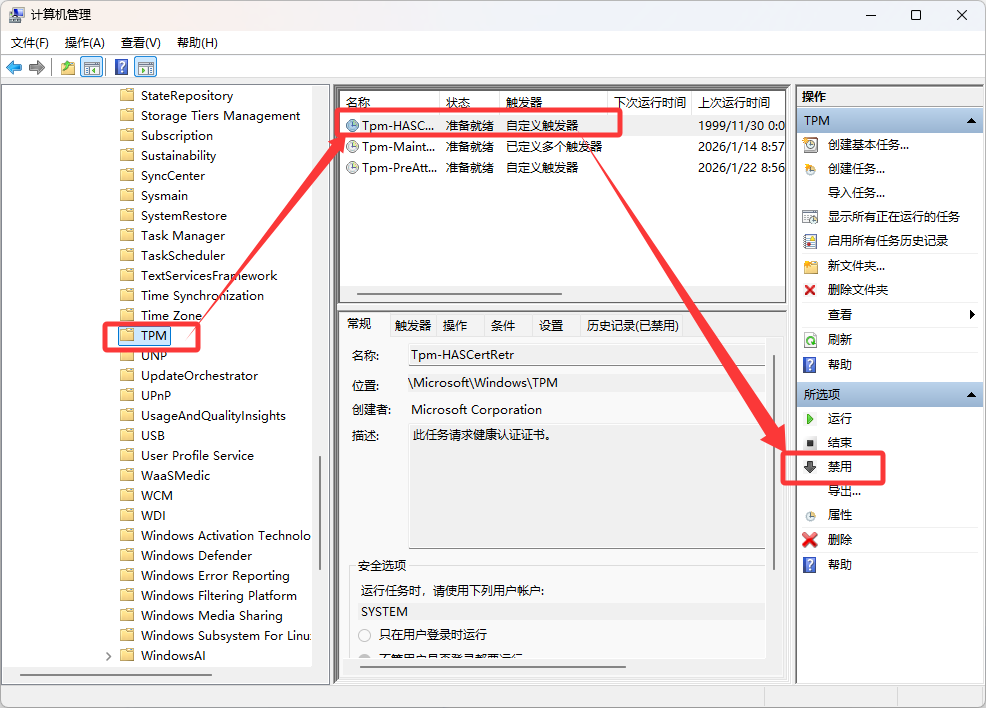Toggle the Show/Hide Action Pane toolbar icon
The image size is (986, 708).
[146, 67]
